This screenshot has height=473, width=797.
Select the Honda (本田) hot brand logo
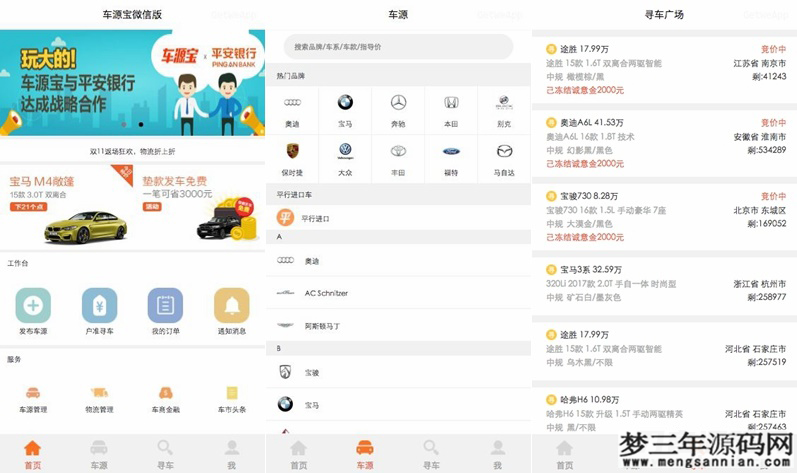coord(451,102)
